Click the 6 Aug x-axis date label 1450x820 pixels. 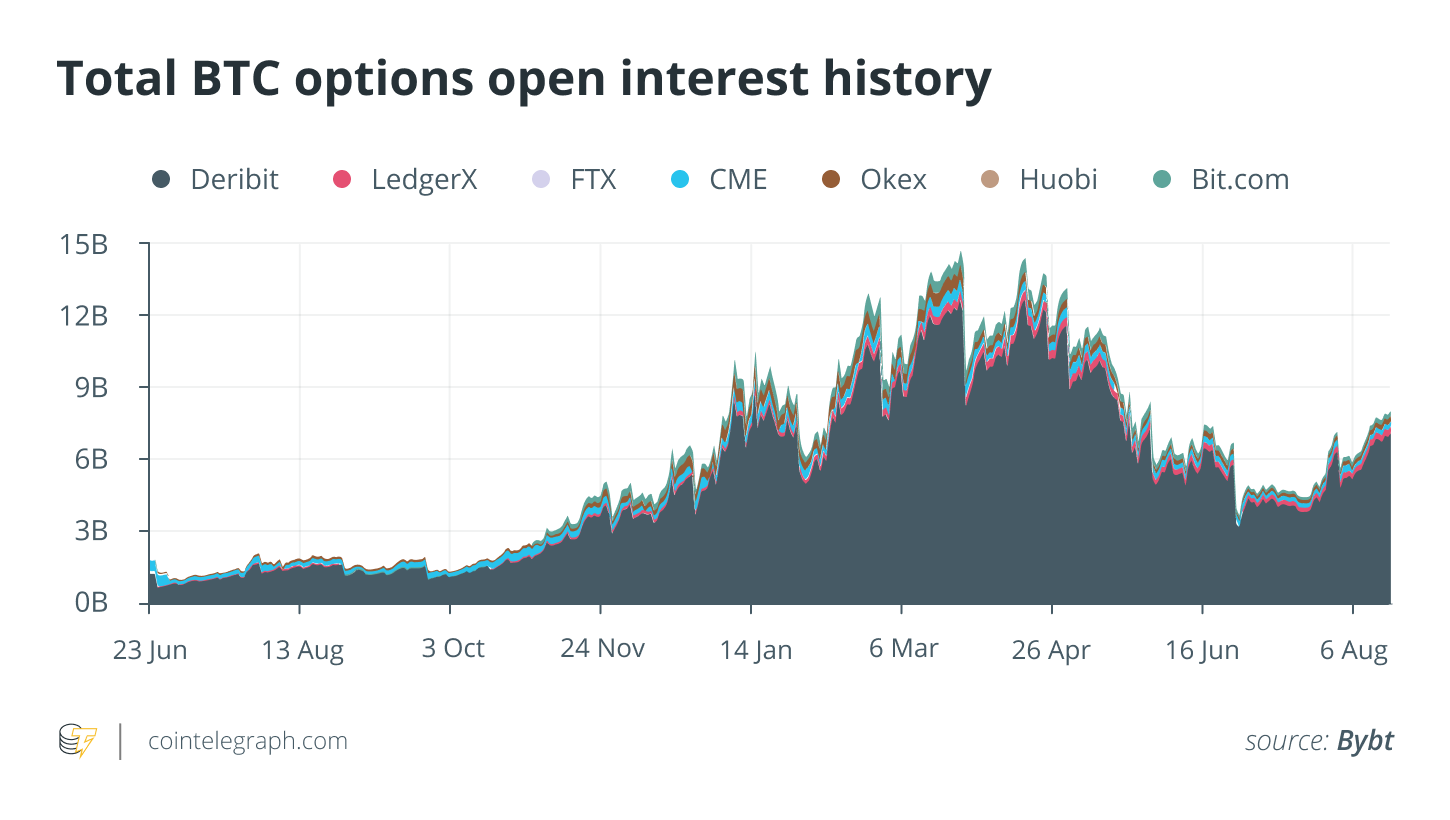pos(1354,650)
